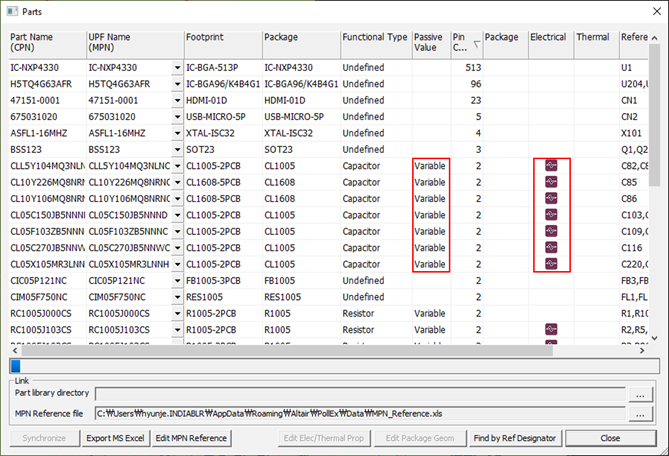Open the electrical symbol in the CL10Y106MQ8NRNC row
Viewport: 669px width, 456px height.
point(550,198)
